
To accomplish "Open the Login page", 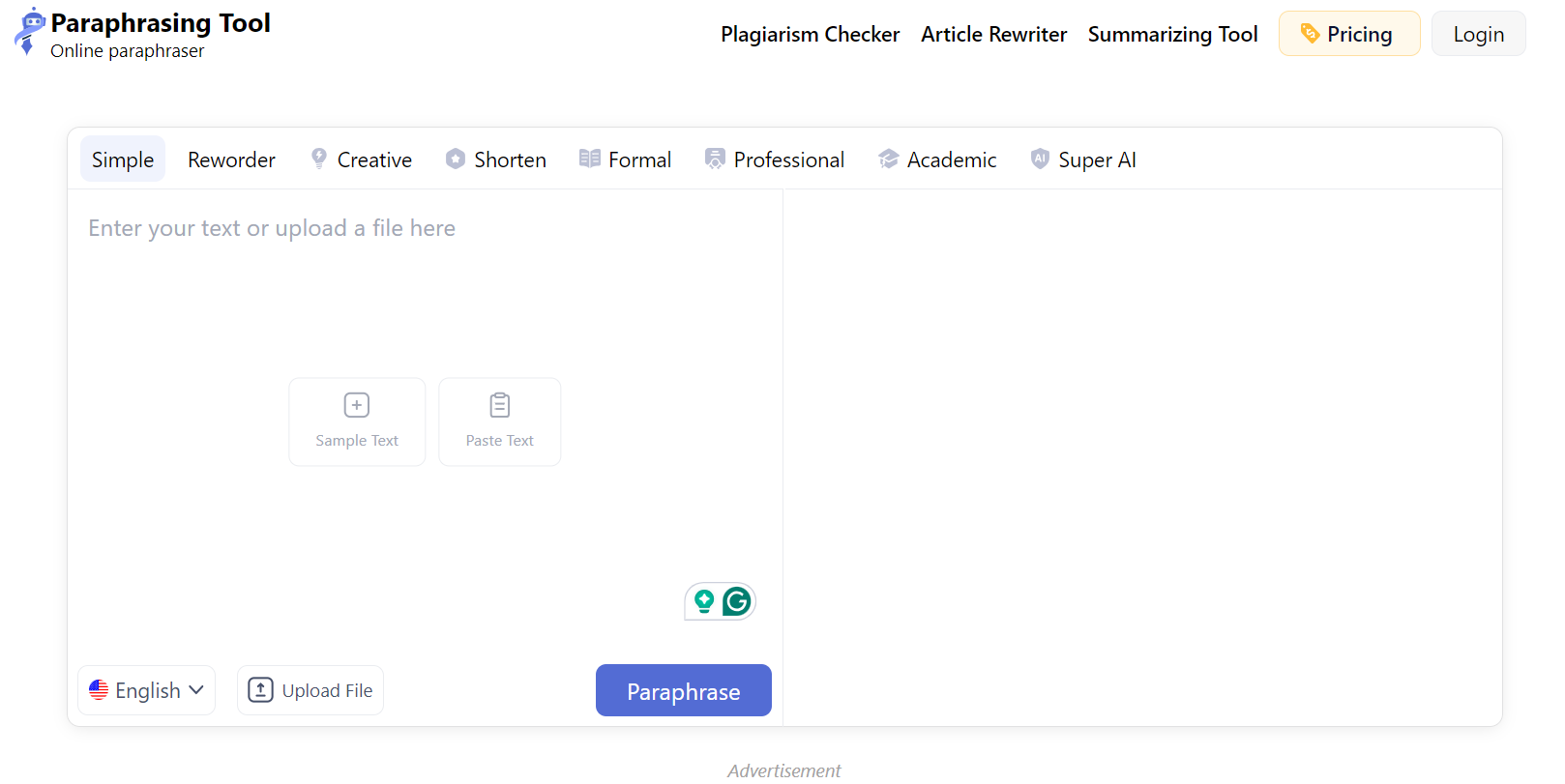I will pos(1478,34).
